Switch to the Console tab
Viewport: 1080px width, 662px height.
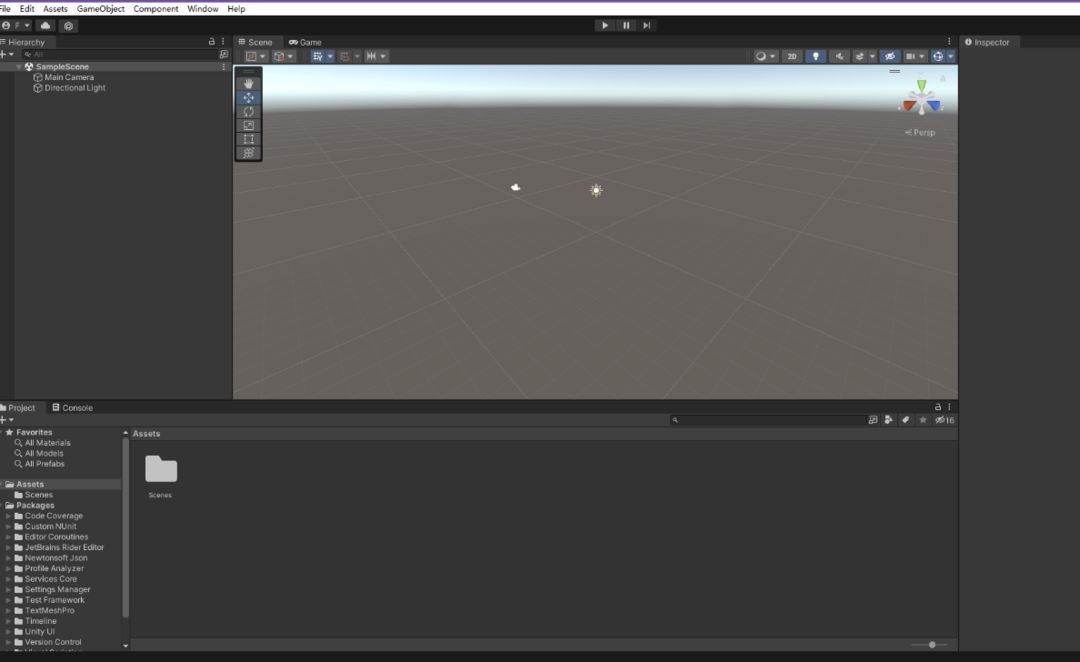click(72, 408)
